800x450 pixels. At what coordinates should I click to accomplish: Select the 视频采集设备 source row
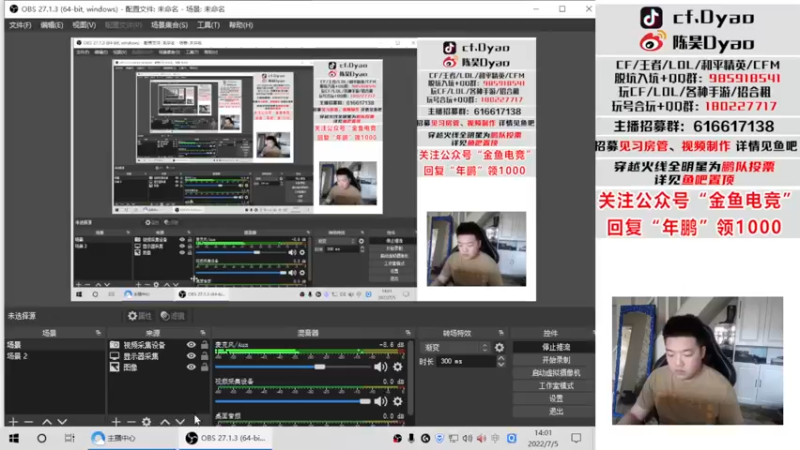coord(159,345)
